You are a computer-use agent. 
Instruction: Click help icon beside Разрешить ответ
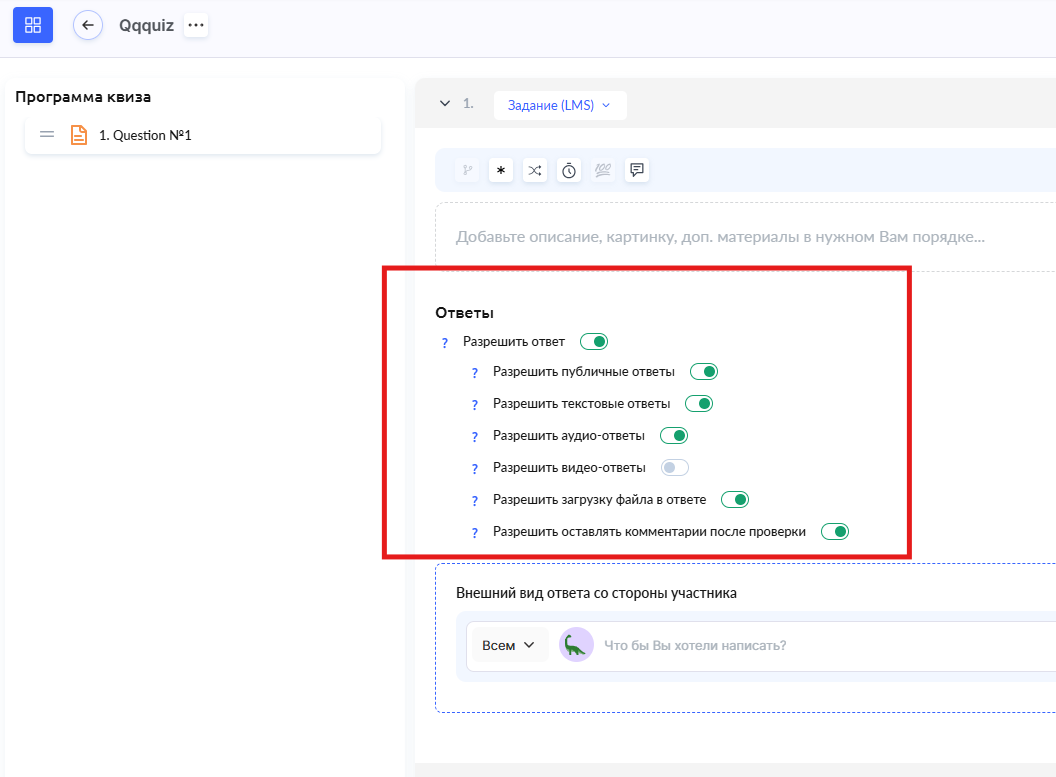point(445,343)
